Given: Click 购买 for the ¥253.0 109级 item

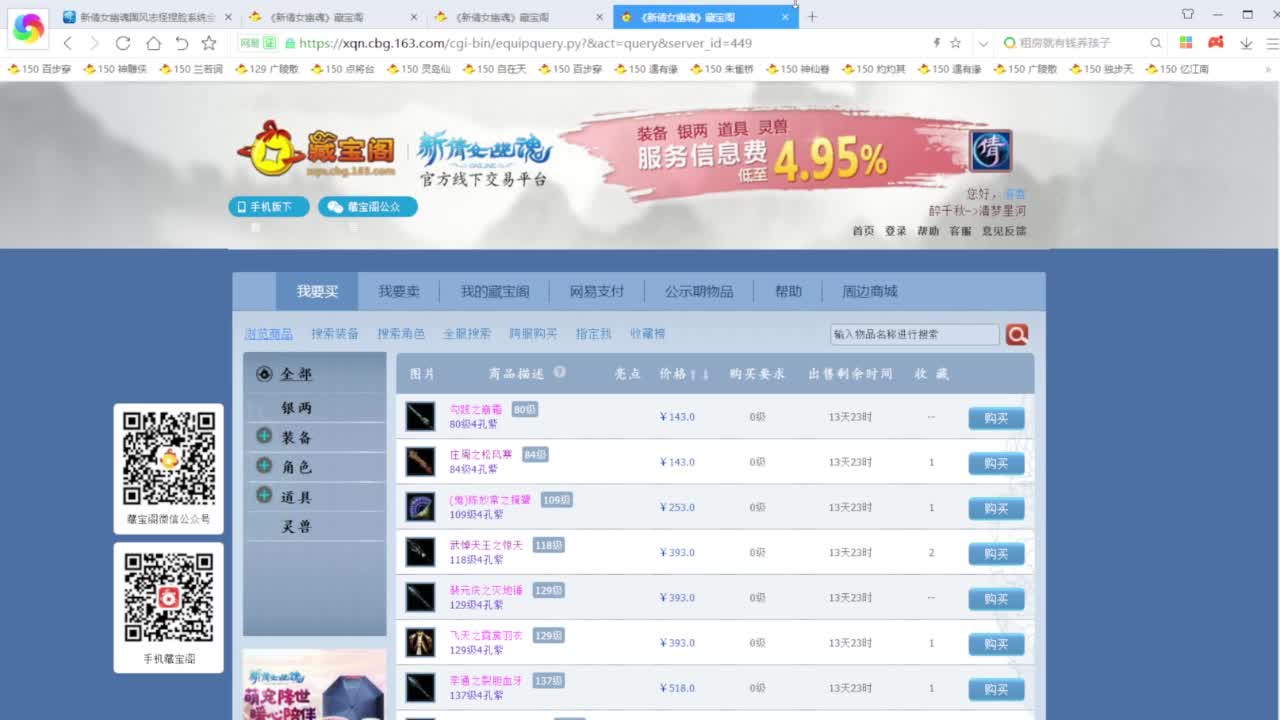Looking at the screenshot, I should tap(996, 508).
